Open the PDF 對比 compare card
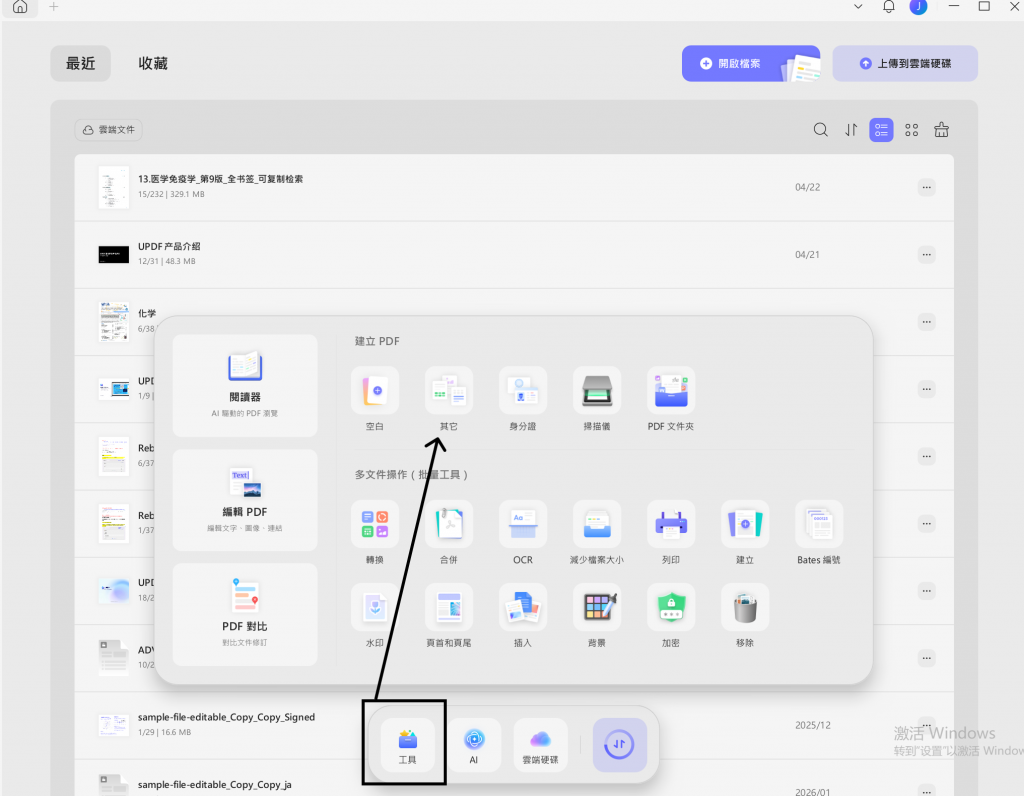Screen dimensions: 1024x796 pyautogui.click(x=245, y=614)
